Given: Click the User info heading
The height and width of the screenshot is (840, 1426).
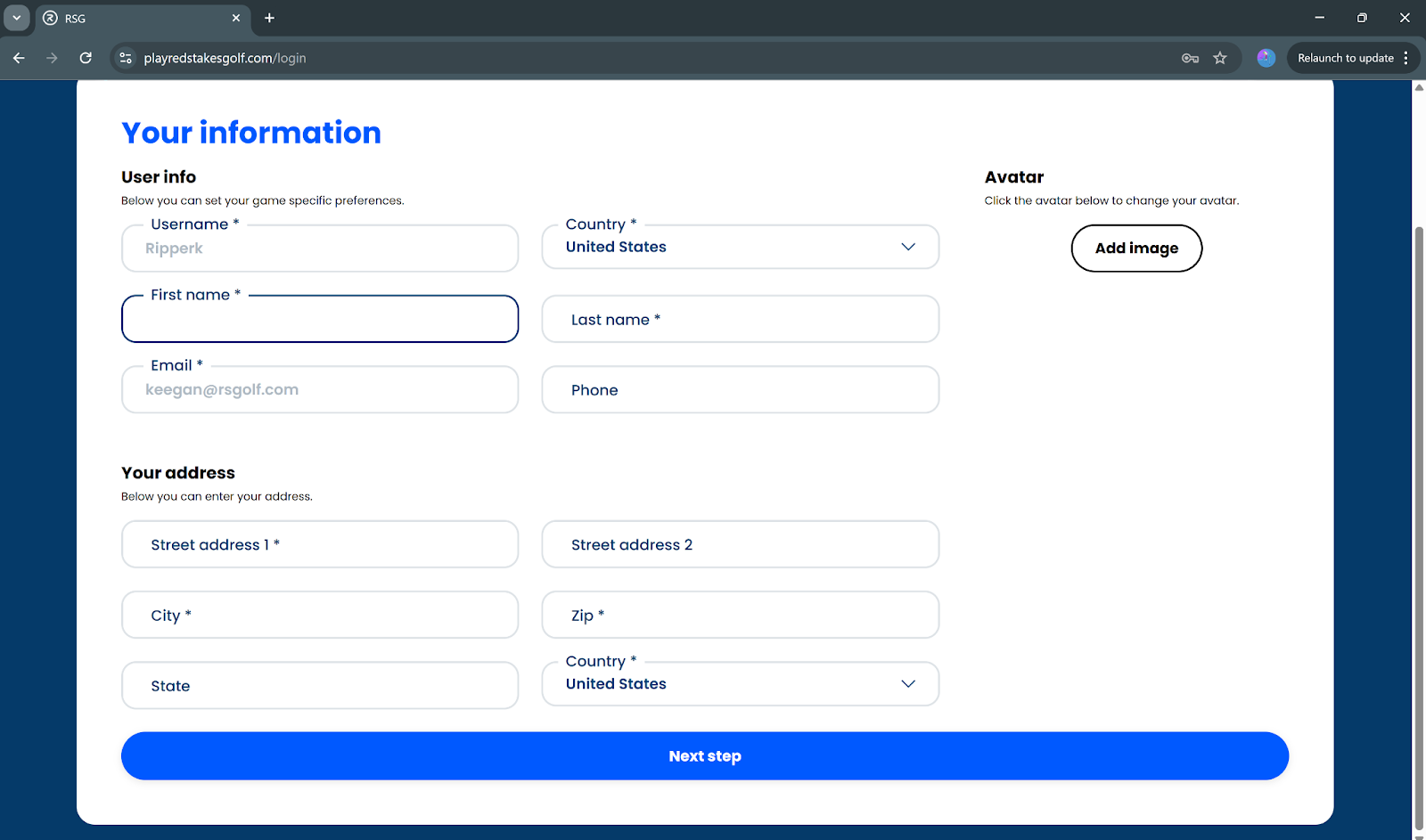Looking at the screenshot, I should pyautogui.click(x=159, y=177).
